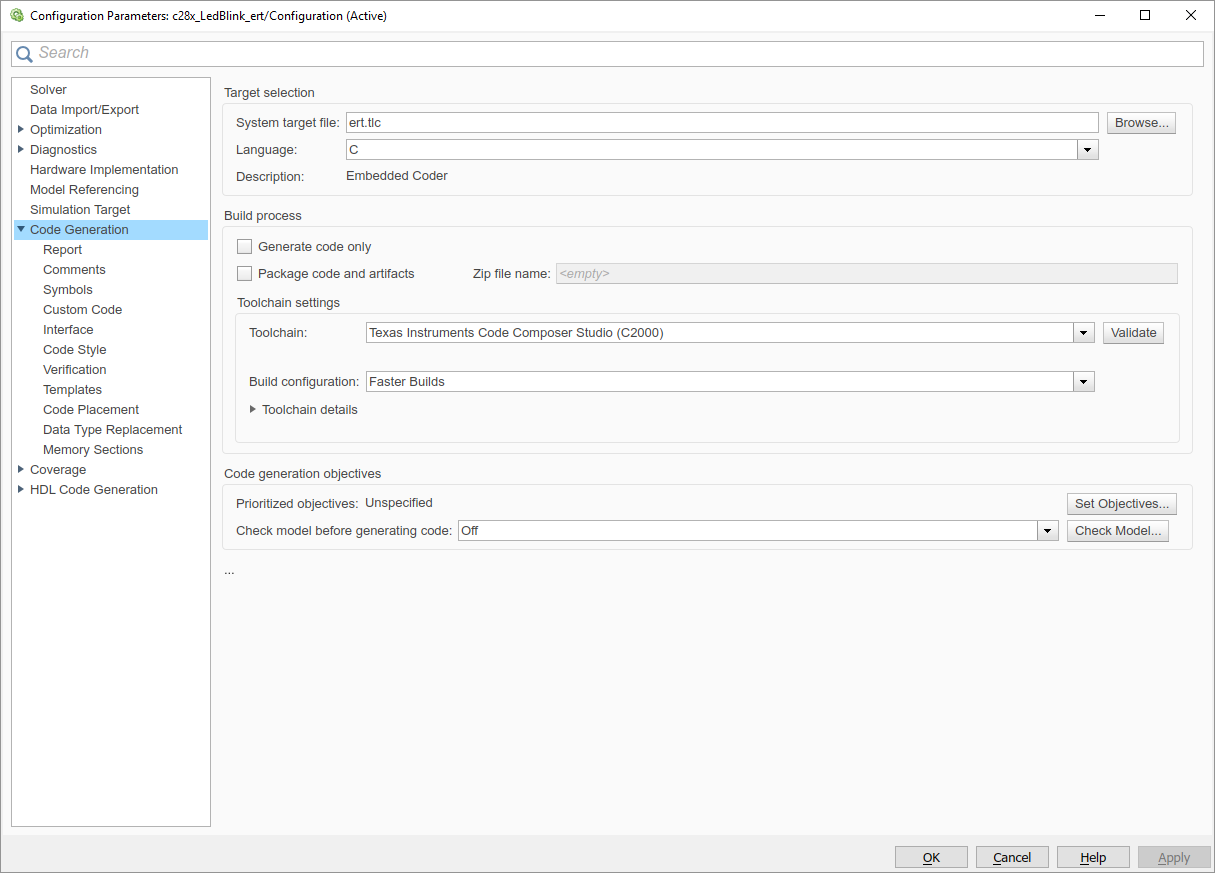This screenshot has width=1215, height=873.
Task: Select Comments under Code Generation
Action: click(x=74, y=269)
